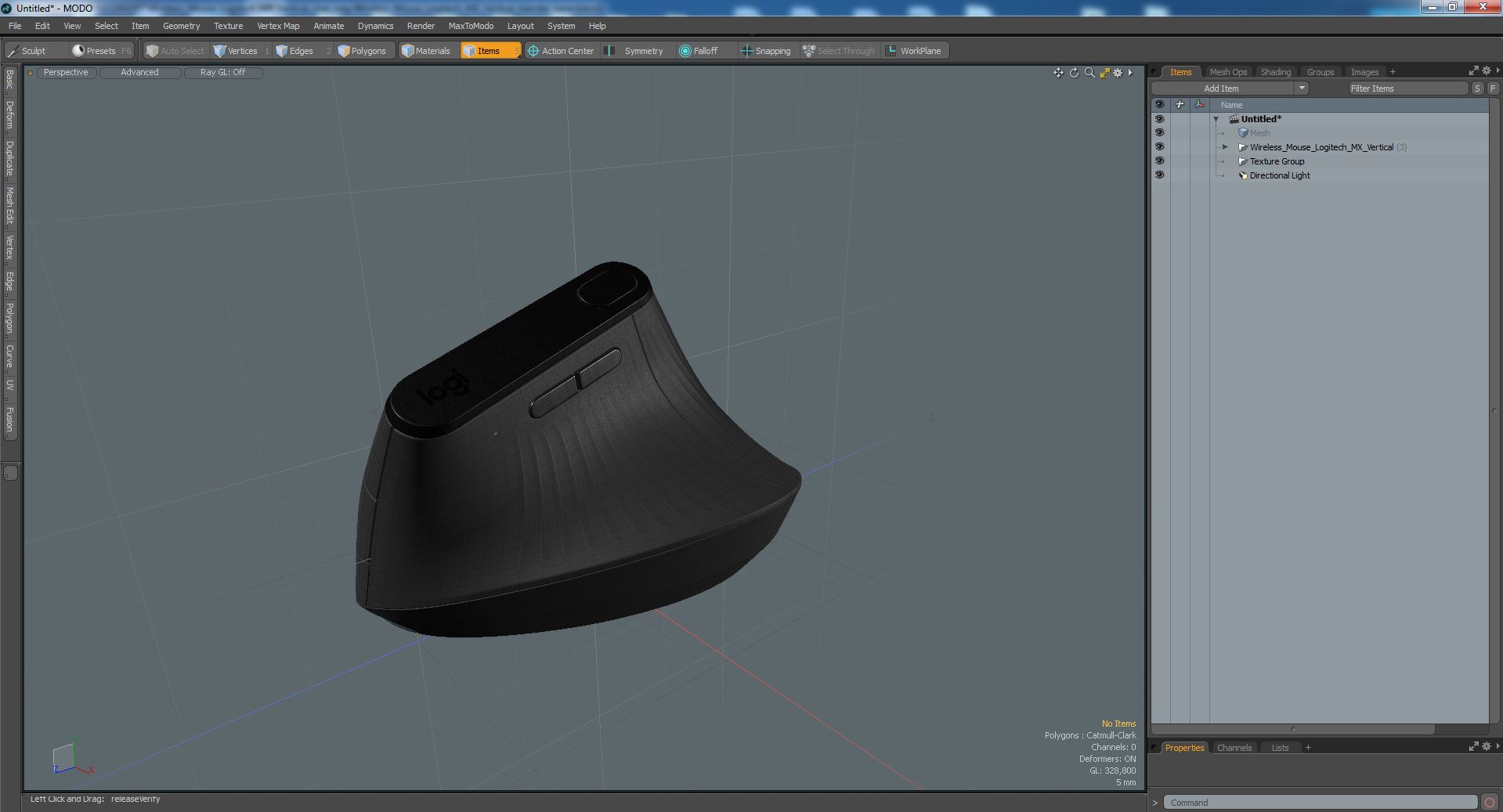Screen dimensions: 1503x812
Task: Click the F filter button
Action: click(1493, 88)
